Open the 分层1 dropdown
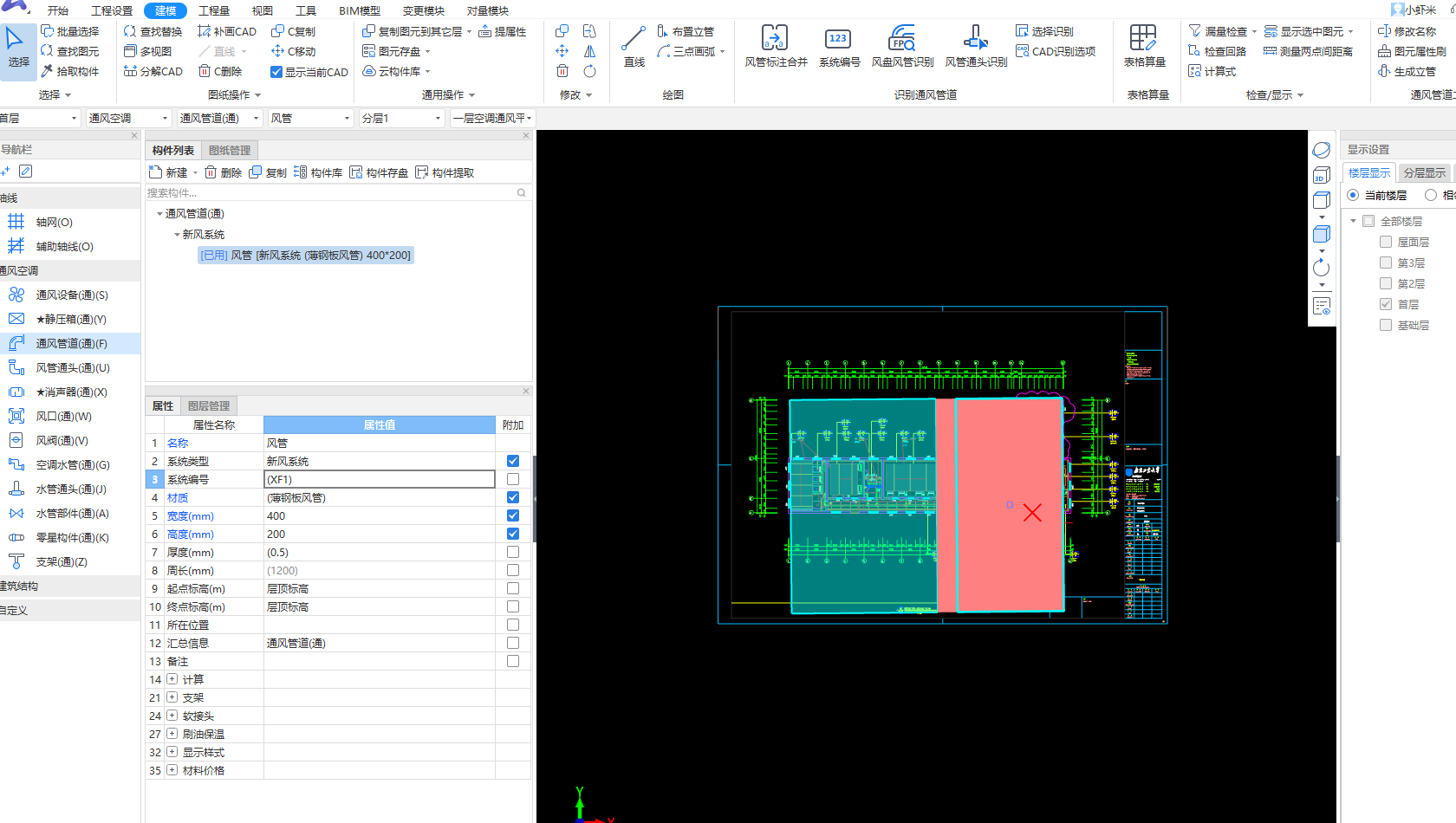This screenshot has height=823, width=1456. pos(401,118)
